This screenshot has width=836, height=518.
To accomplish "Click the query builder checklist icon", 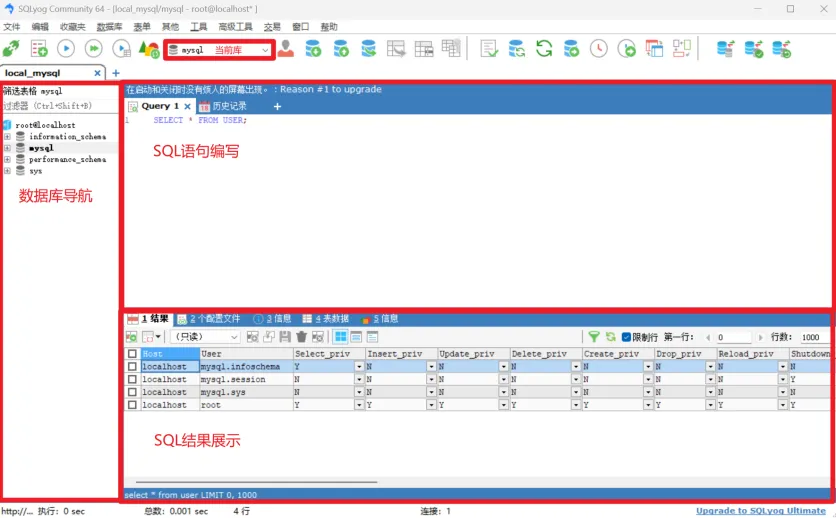I will coord(489,49).
